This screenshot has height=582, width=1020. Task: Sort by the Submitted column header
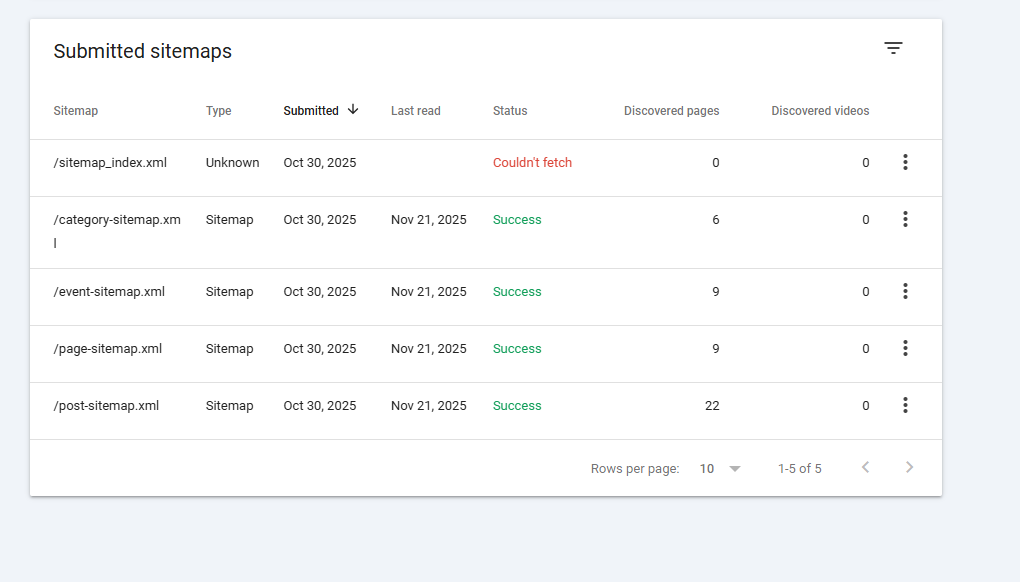(311, 111)
